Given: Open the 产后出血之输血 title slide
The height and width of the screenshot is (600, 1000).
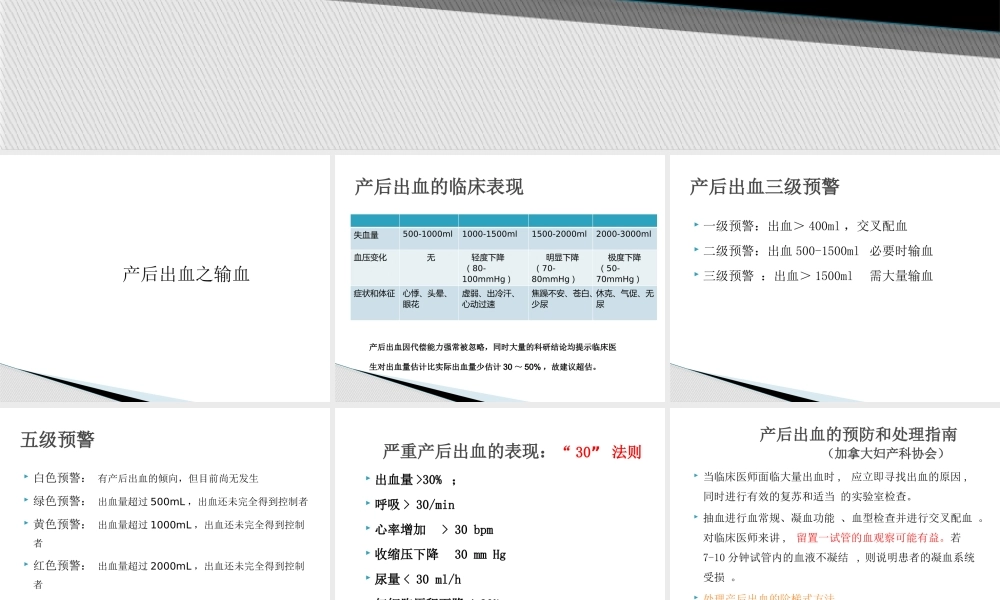Looking at the screenshot, I should click(186, 273).
